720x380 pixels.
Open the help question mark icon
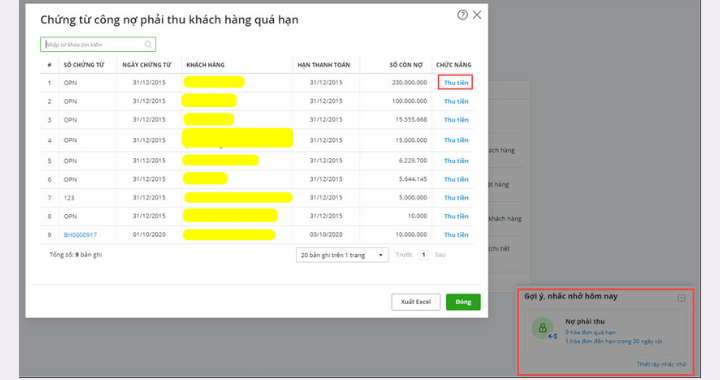click(x=462, y=15)
